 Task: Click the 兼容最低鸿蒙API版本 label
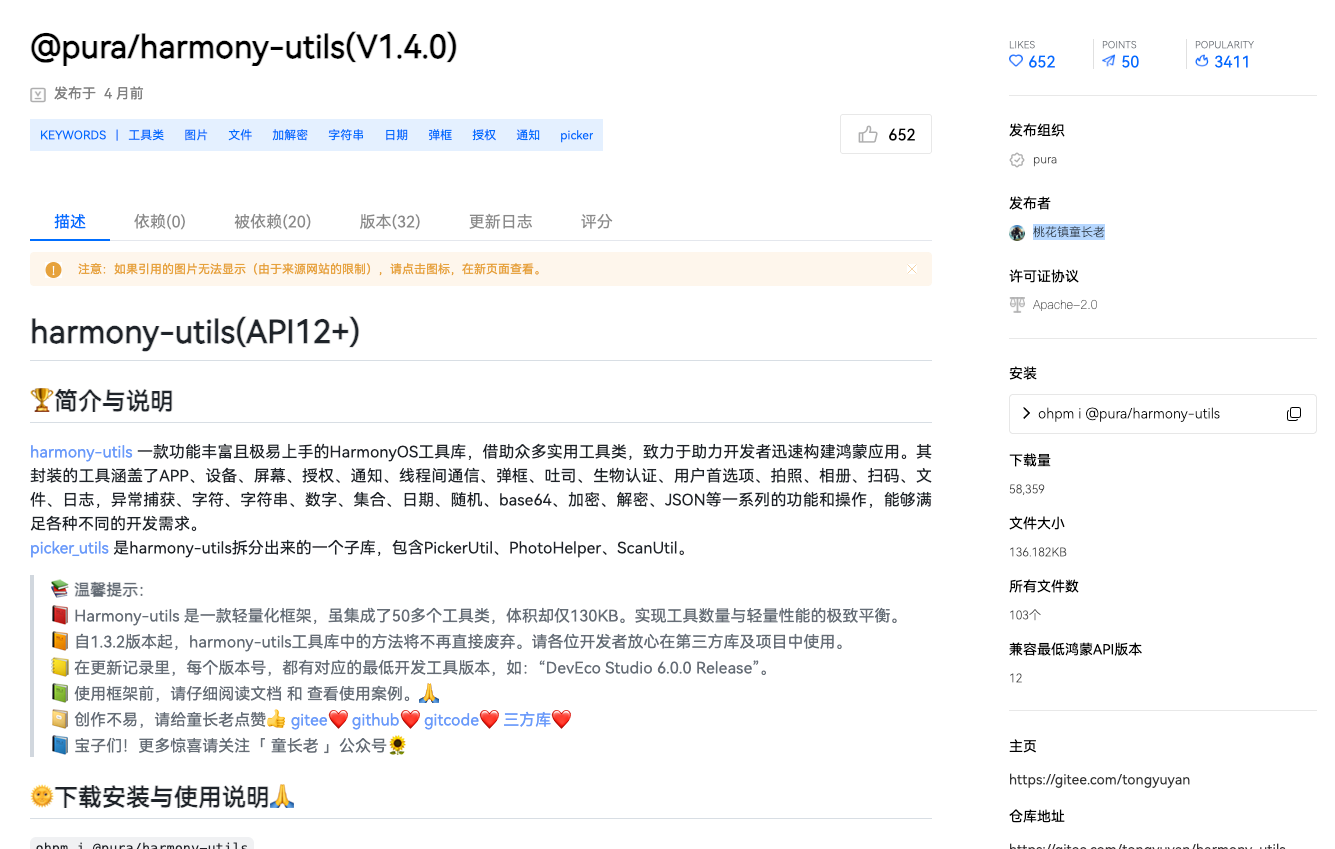coord(1076,650)
